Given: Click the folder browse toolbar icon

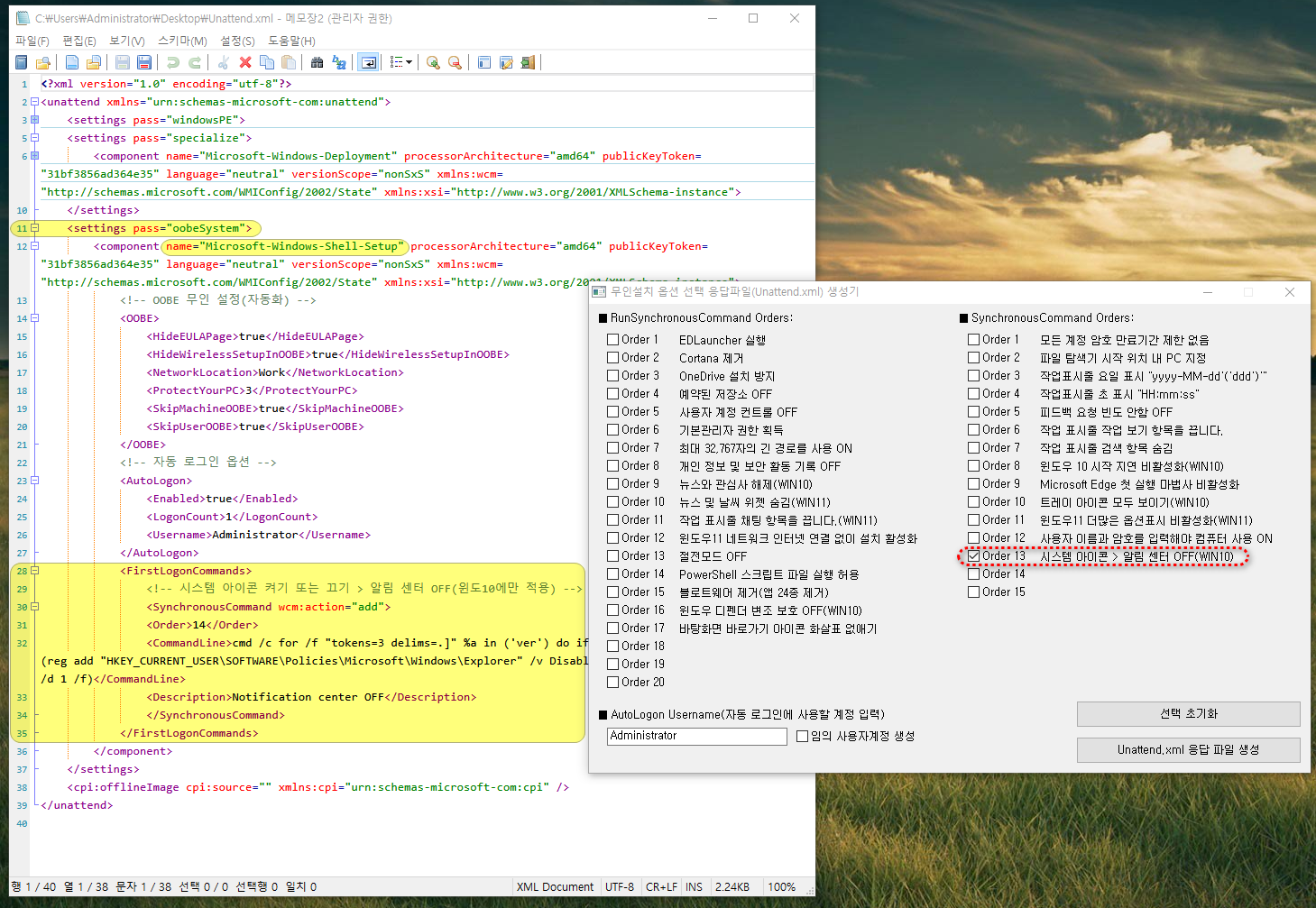Looking at the screenshot, I should (42, 62).
